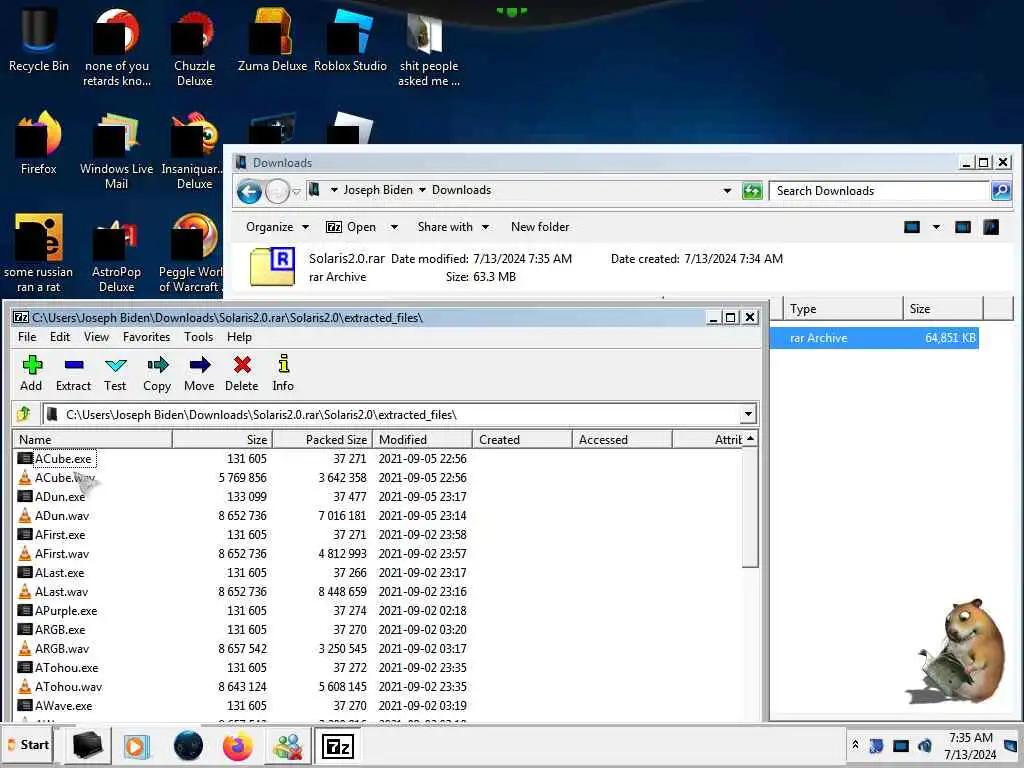
Task: Select ACube.exe in the file list
Action: point(63,458)
